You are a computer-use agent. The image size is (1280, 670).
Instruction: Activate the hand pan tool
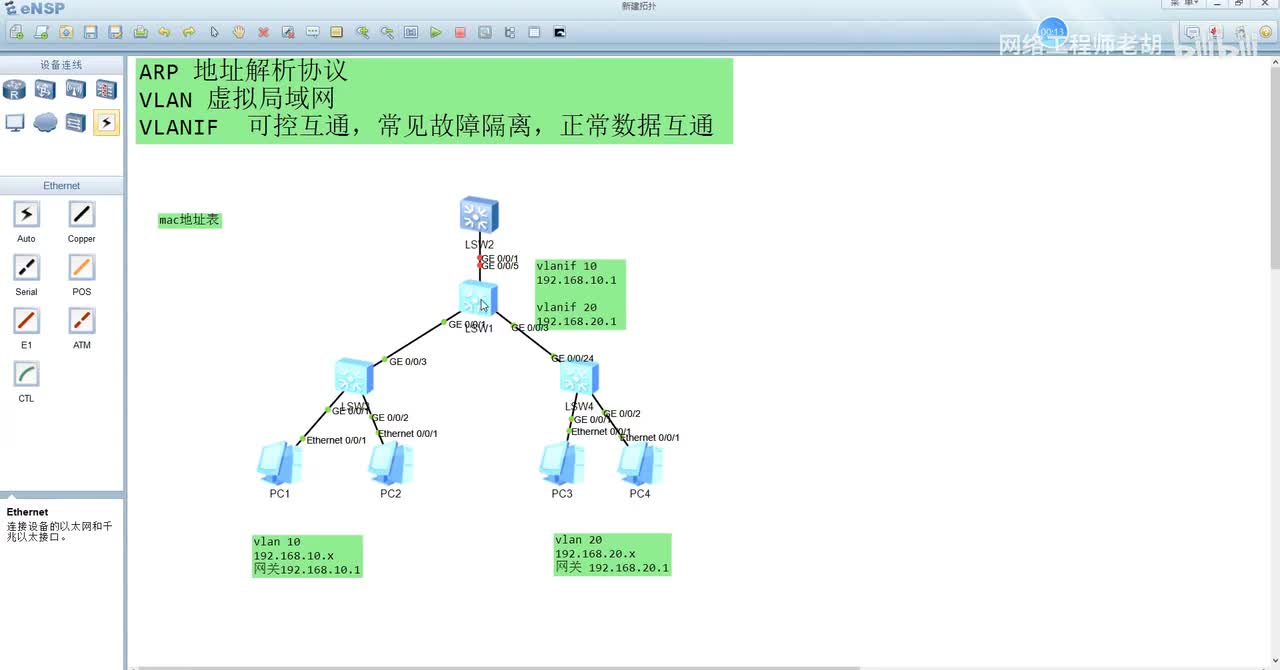pos(239,32)
